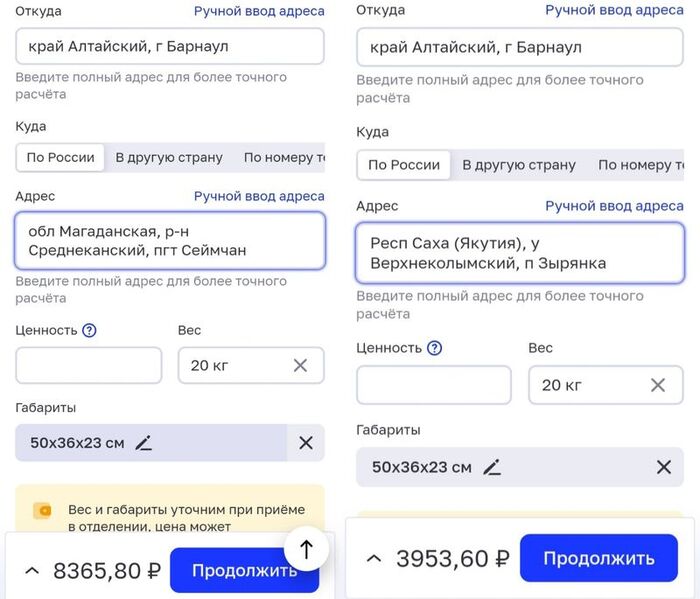The image size is (700, 599).
Task: Open Ценность help icon in the Зырянка form
Action: pyautogui.click(x=434, y=348)
